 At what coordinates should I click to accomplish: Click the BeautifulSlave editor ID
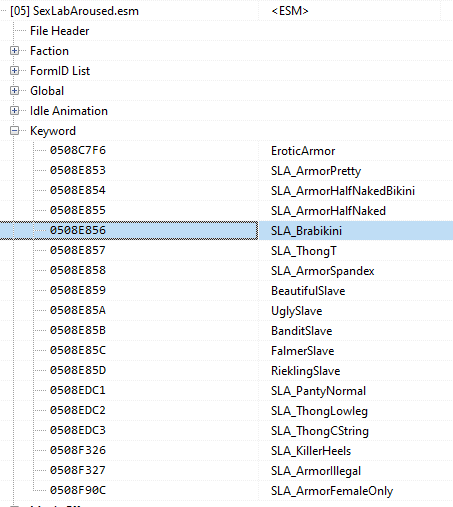point(308,291)
